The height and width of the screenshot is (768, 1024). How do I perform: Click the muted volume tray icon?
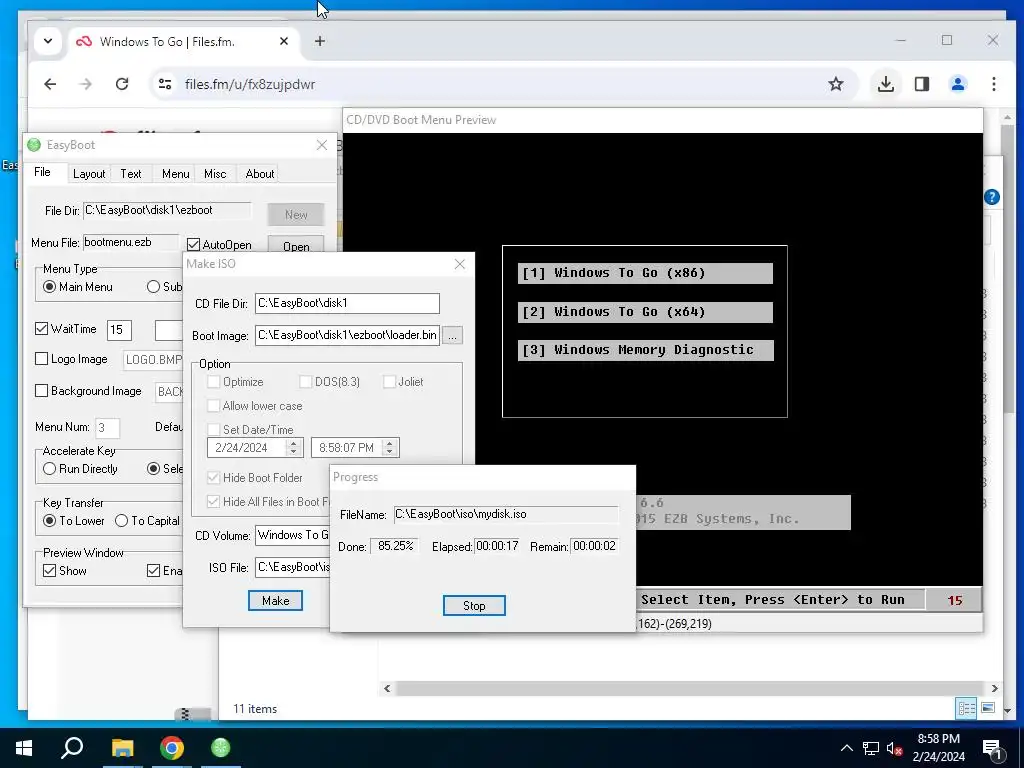(x=894, y=749)
